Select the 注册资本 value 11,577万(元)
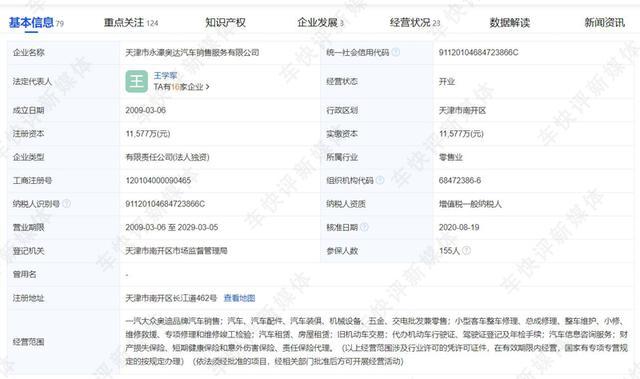Viewport: 640px width, 379px height. (148, 134)
